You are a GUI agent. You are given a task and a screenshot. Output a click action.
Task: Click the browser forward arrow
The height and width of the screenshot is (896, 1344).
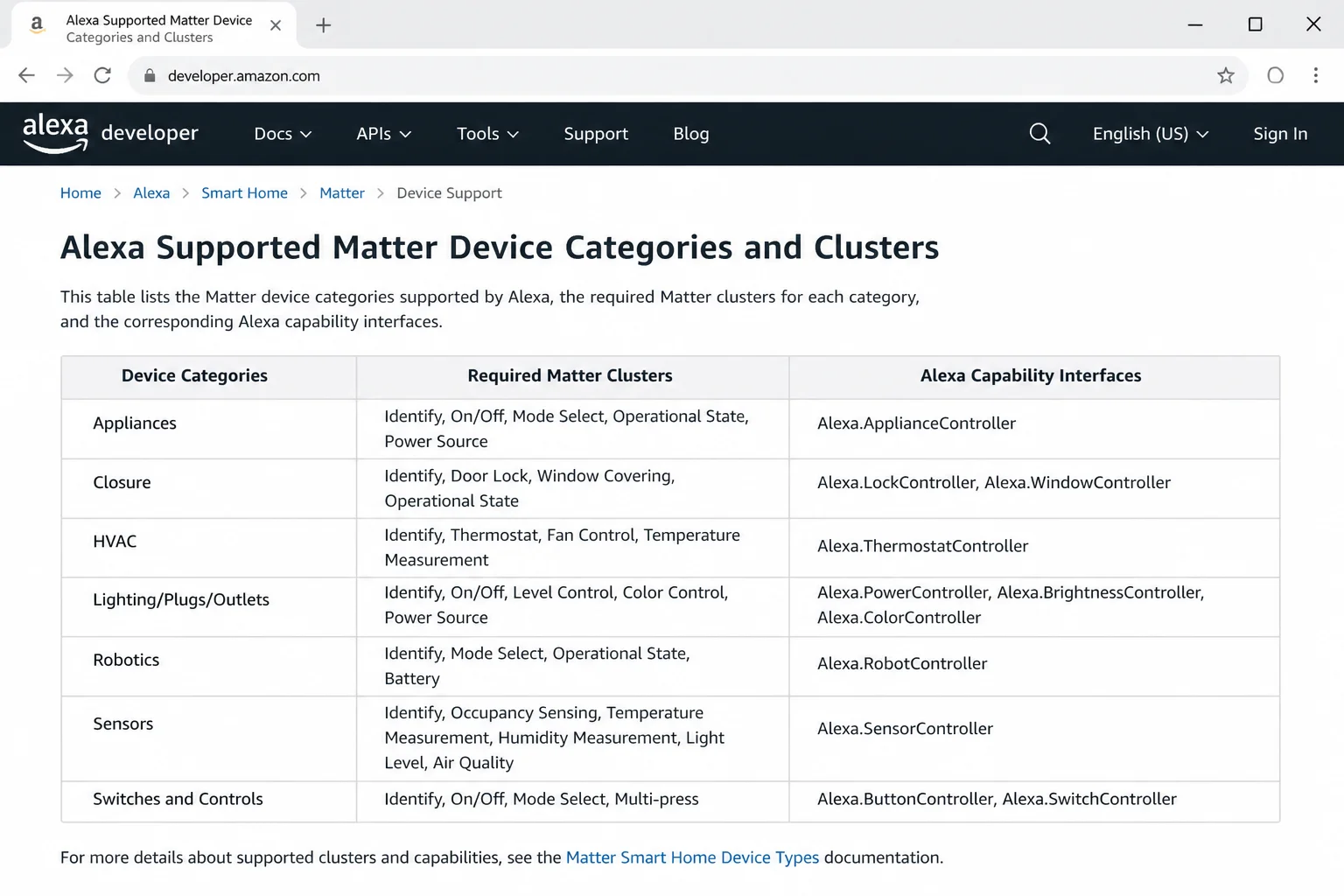(65, 75)
